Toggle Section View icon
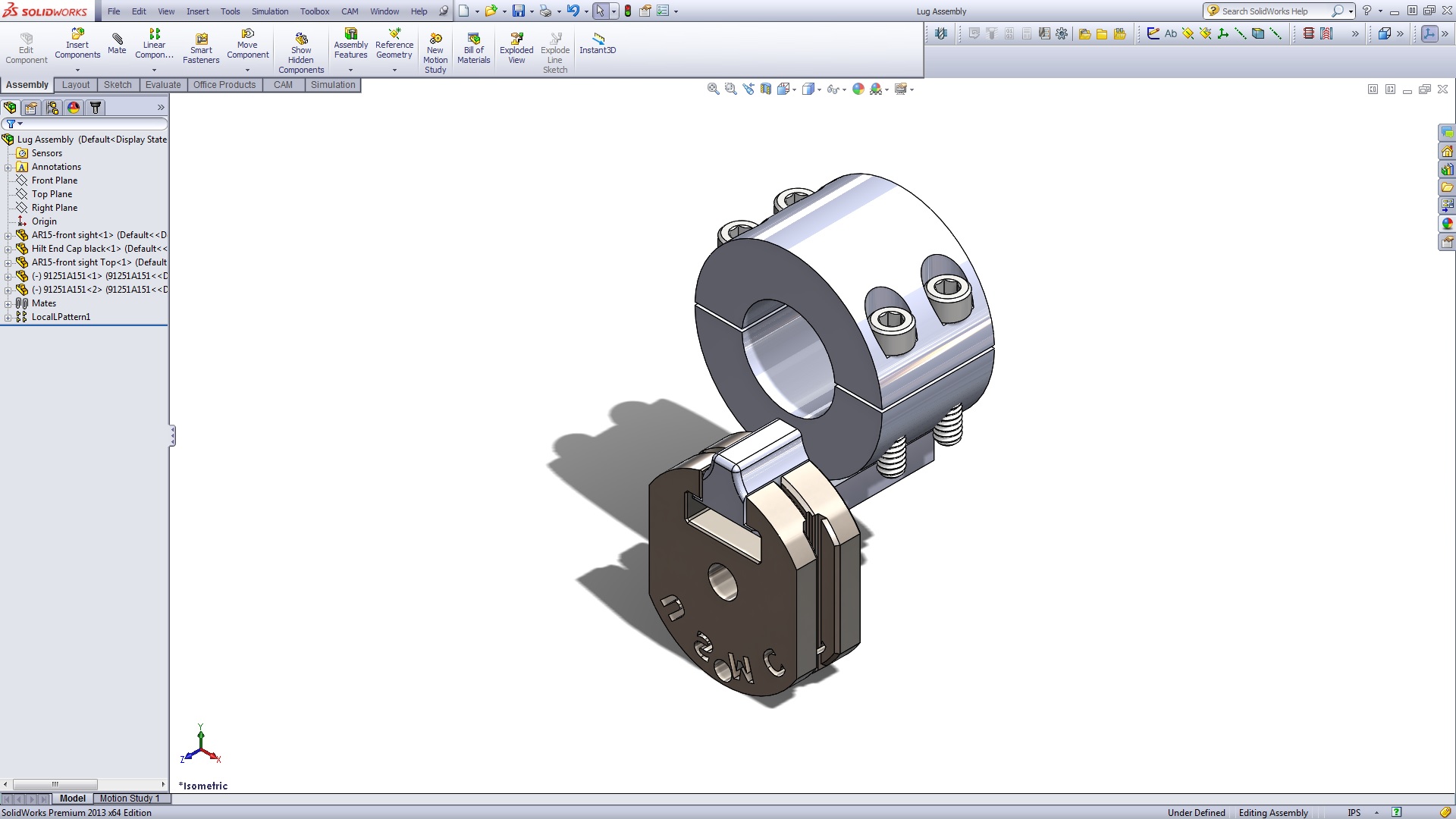The width and height of the screenshot is (1456, 819). [x=766, y=89]
